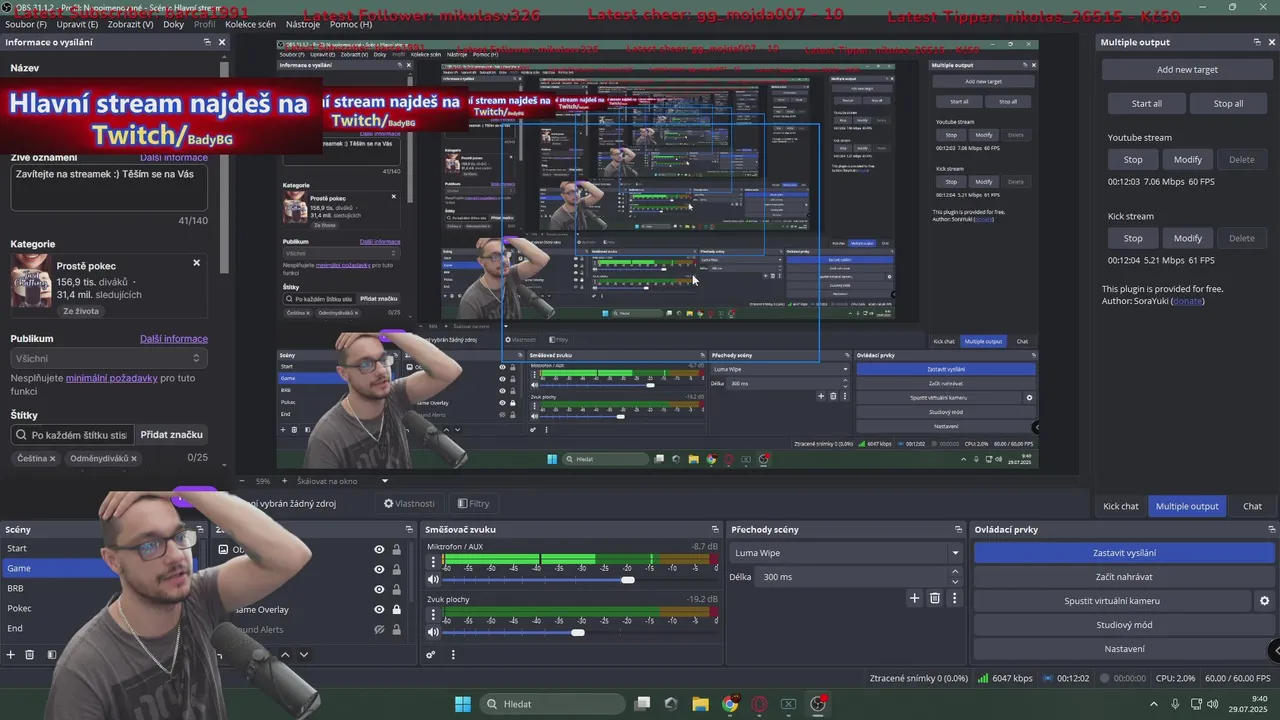The width and height of the screenshot is (1280, 720).
Task: Open transition properties three-dot menu
Action: coord(954,598)
